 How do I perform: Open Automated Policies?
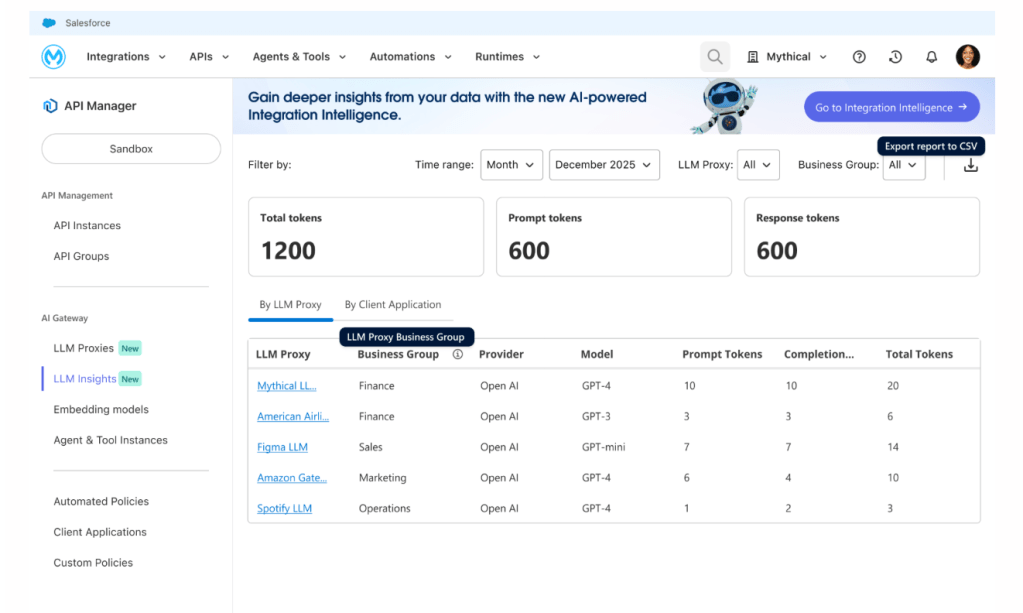pyautogui.click(x=101, y=501)
